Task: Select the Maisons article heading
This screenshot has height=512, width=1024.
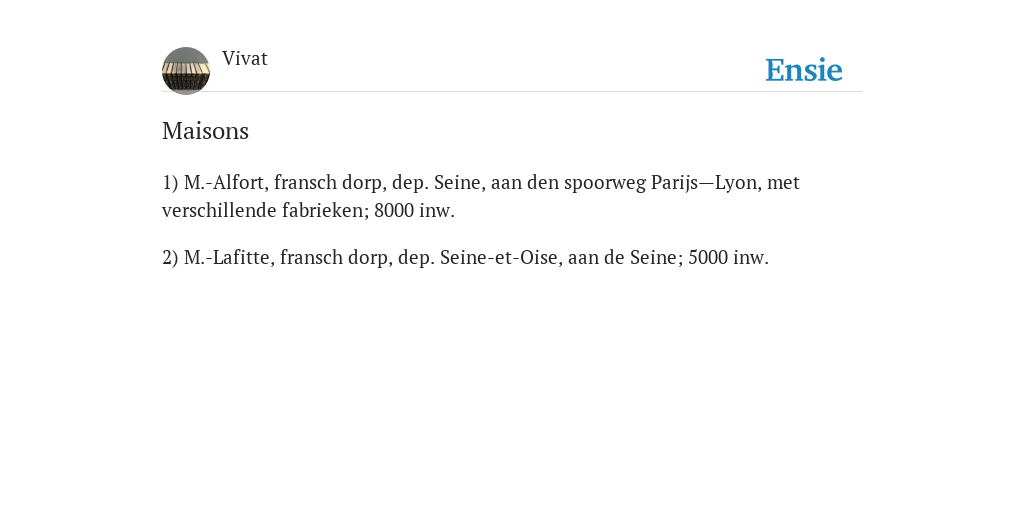Action: click(205, 131)
